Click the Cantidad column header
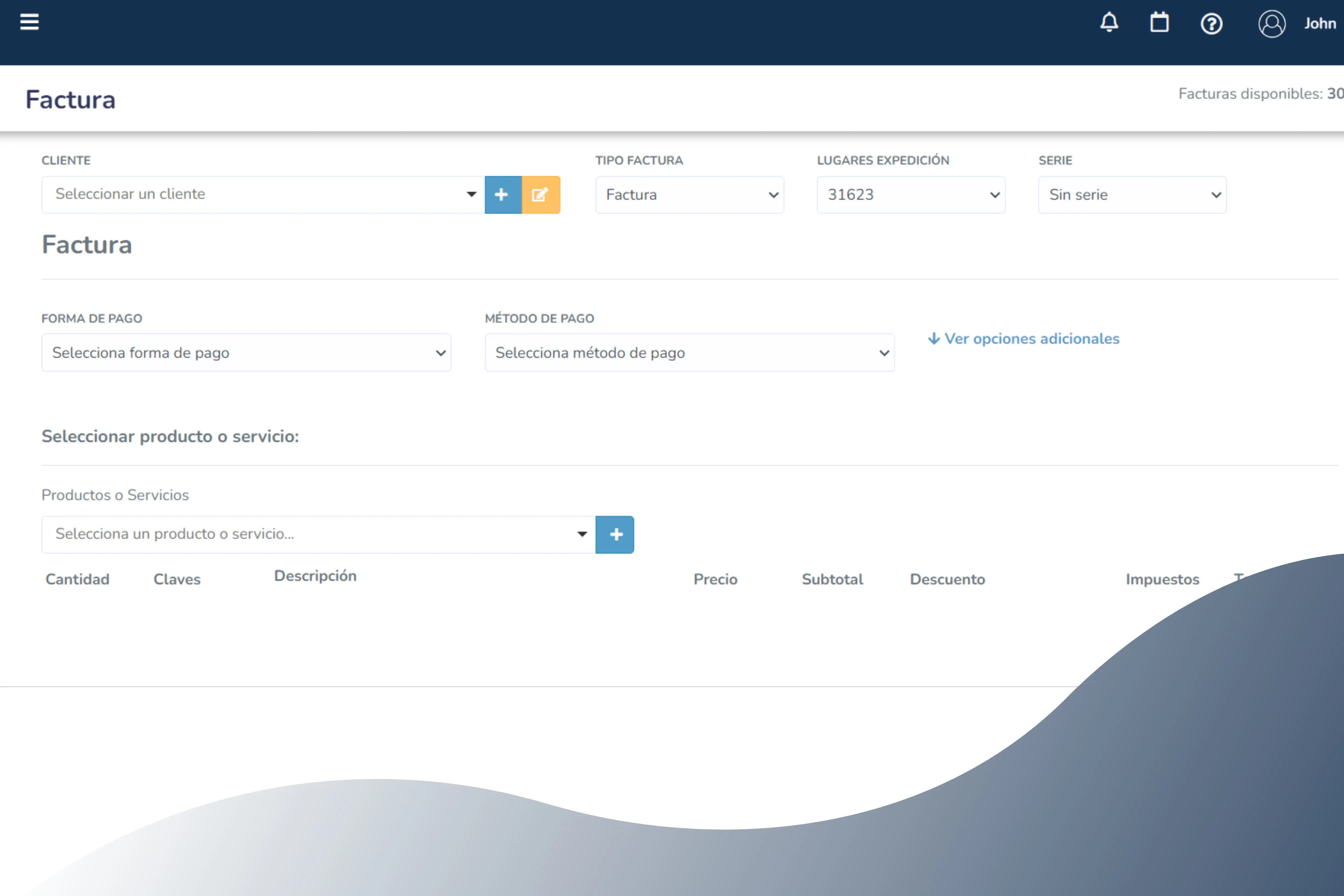Screen dimensions: 1344x896 click(77, 579)
